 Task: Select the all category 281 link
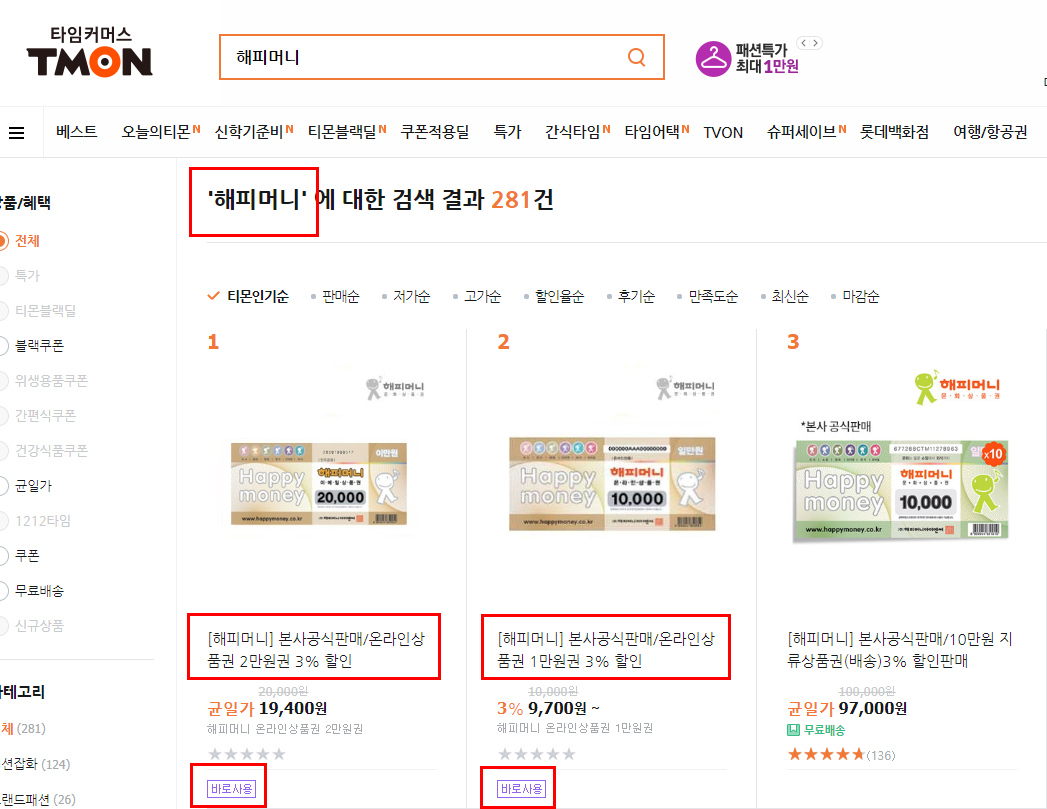point(23,728)
